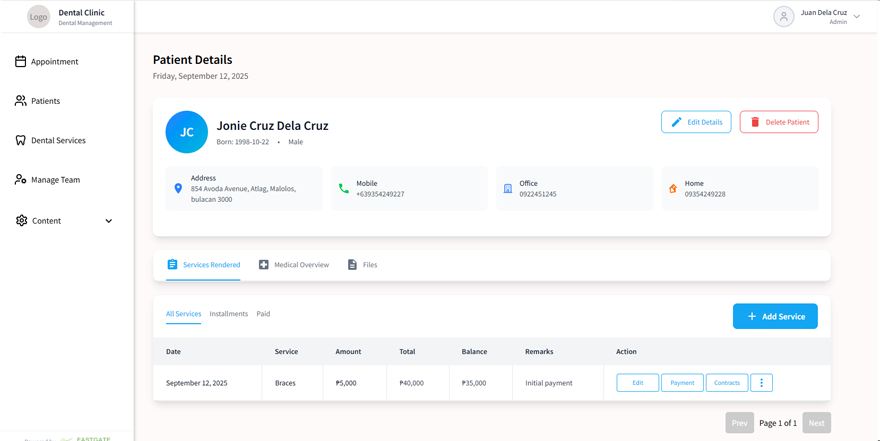
Task: Click the user avatar icon in header
Action: click(x=784, y=17)
